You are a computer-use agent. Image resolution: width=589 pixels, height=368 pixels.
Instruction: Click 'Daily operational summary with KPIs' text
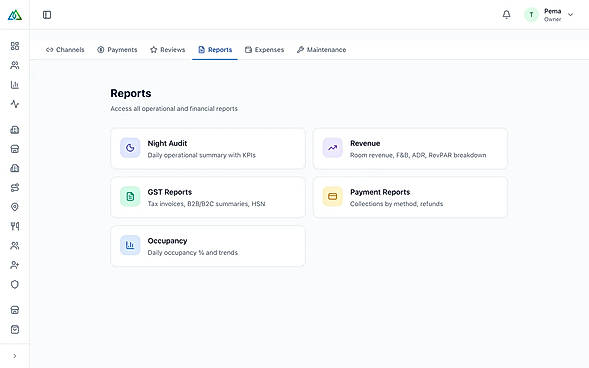pyautogui.click(x=201, y=155)
